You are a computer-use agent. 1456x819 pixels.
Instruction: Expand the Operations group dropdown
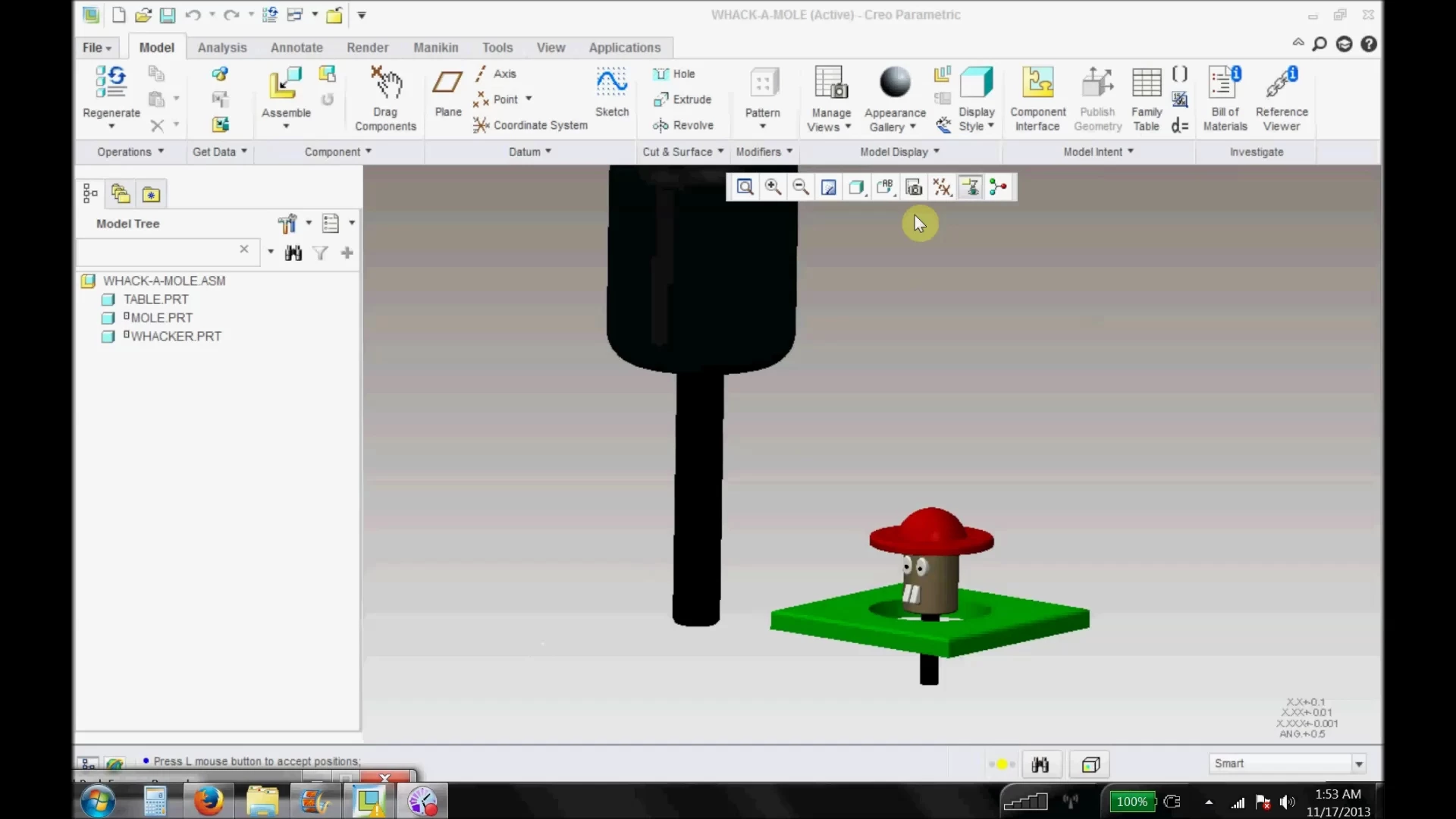click(130, 152)
